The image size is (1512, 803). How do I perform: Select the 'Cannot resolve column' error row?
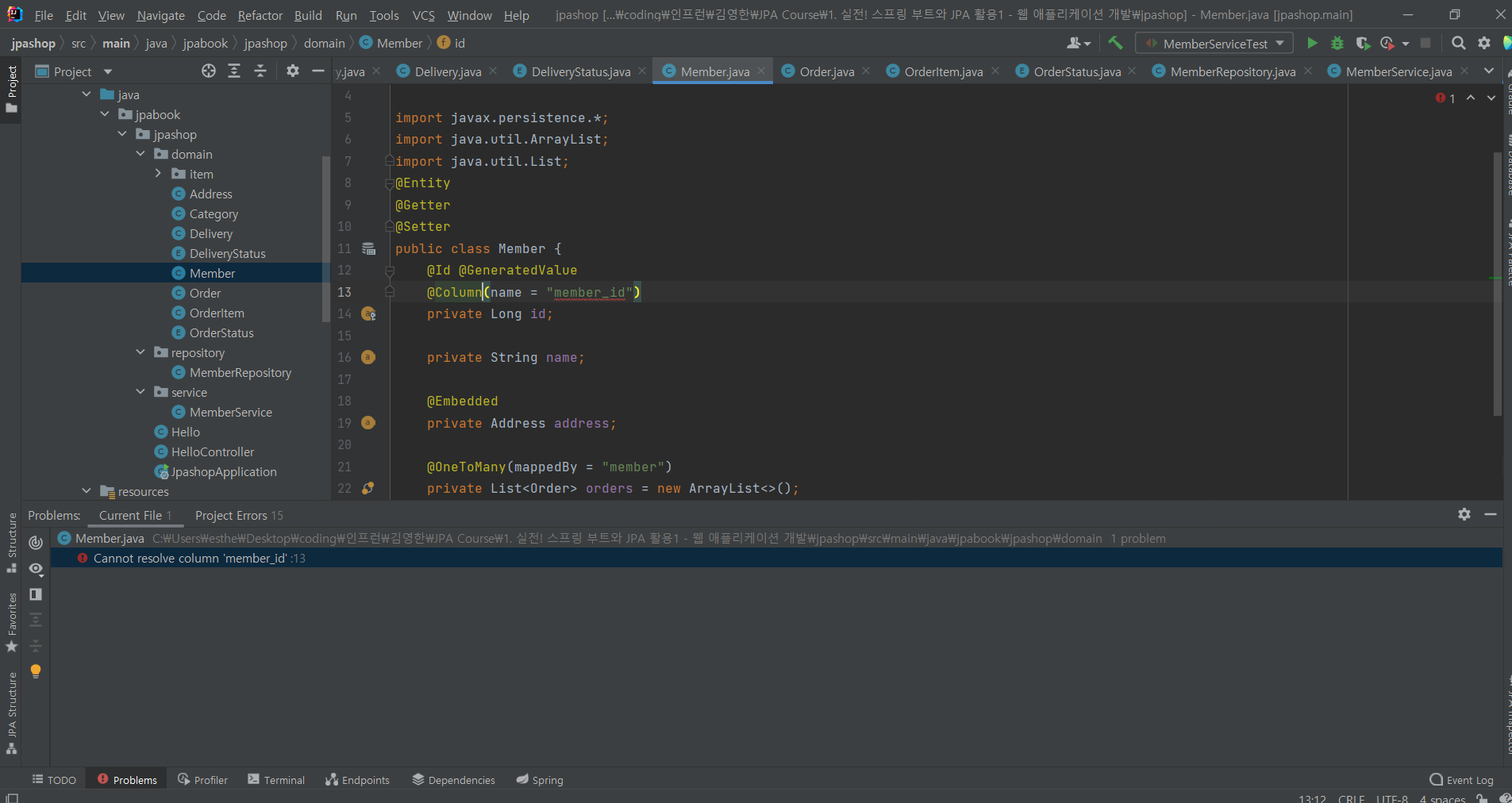click(x=776, y=558)
